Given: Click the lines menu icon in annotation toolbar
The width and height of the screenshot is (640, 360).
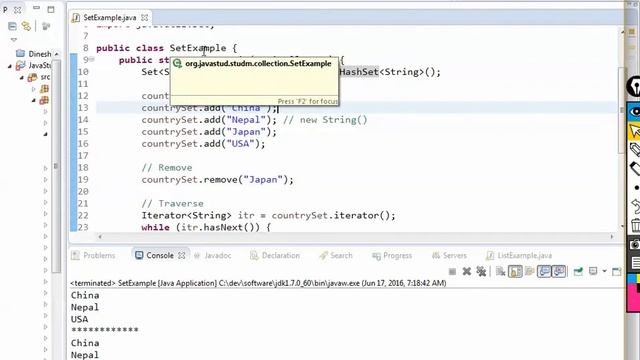Looking at the screenshot, I should [x=636, y=262].
